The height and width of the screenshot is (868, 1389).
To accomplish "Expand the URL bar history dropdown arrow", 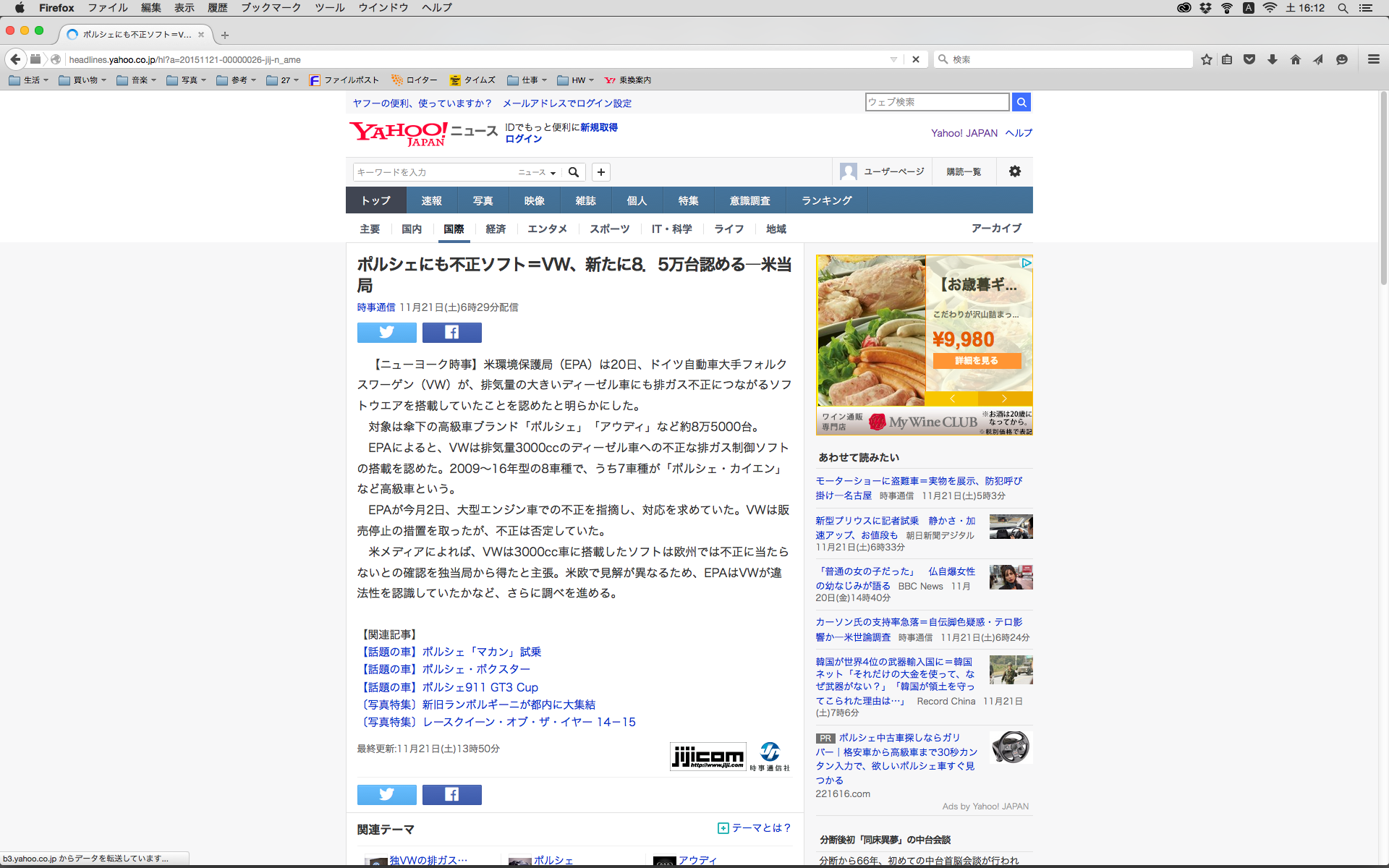I will click(893, 59).
